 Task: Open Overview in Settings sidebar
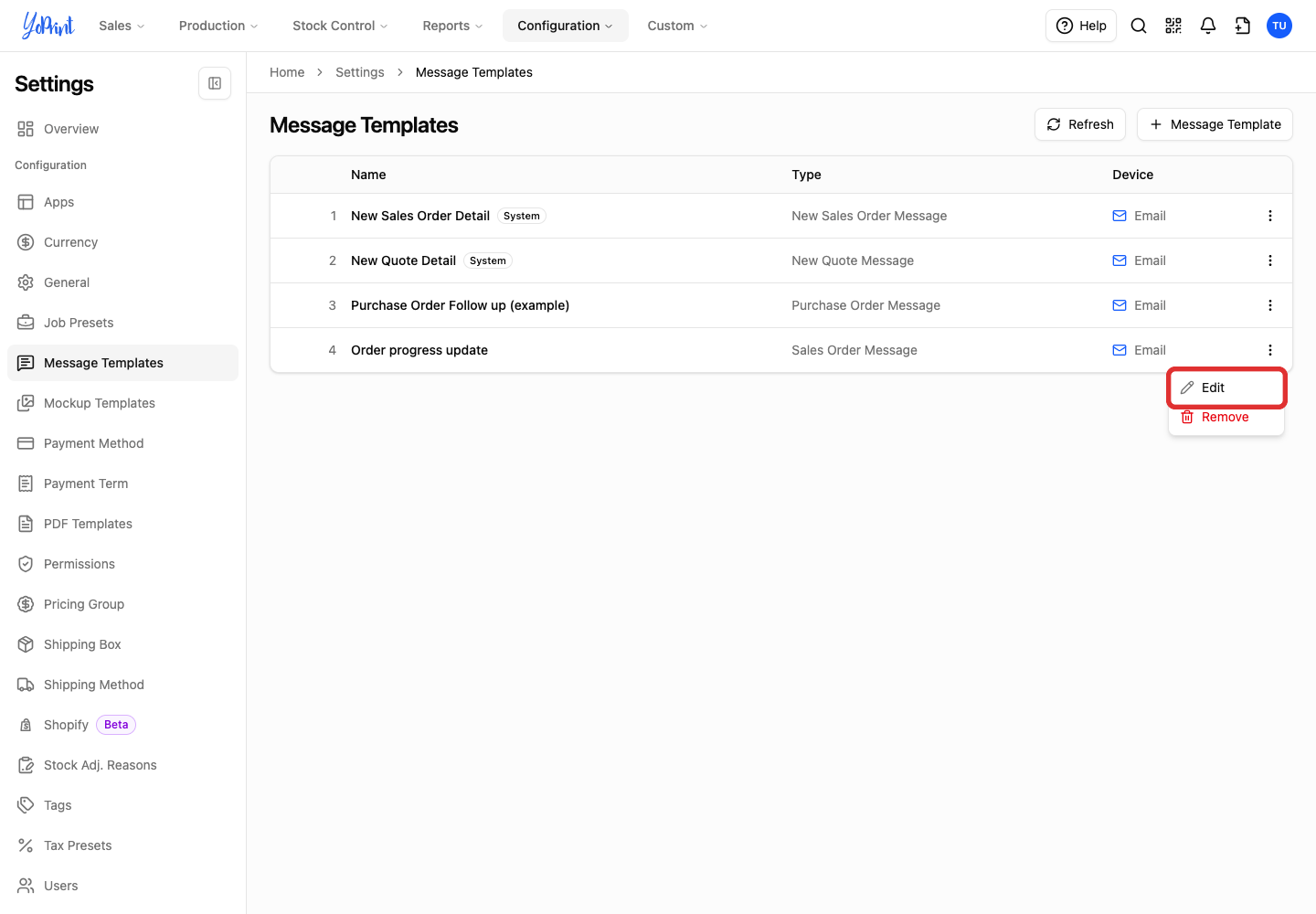(x=122, y=129)
